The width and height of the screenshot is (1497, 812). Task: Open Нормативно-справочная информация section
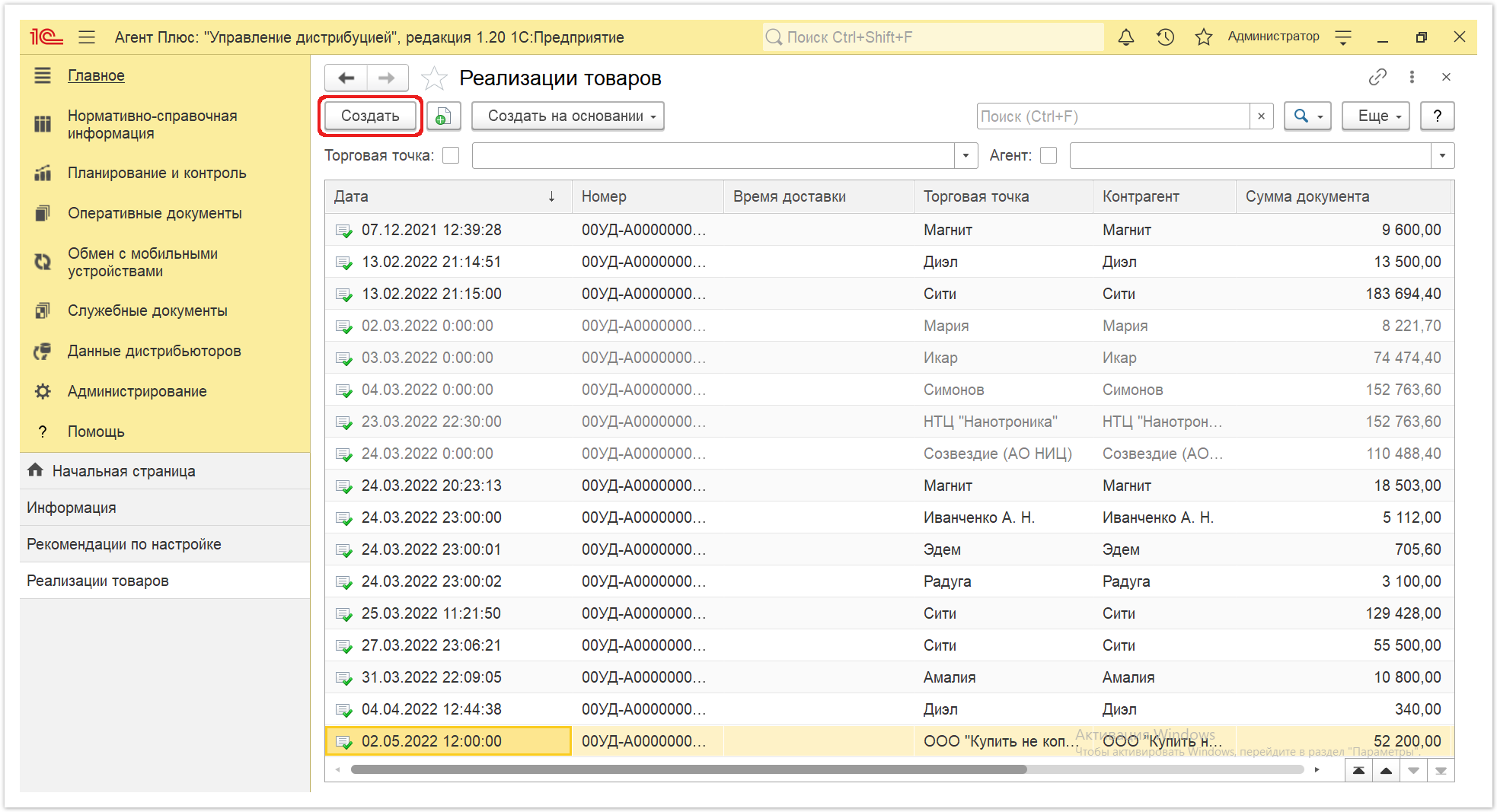pyautogui.click(x=152, y=124)
